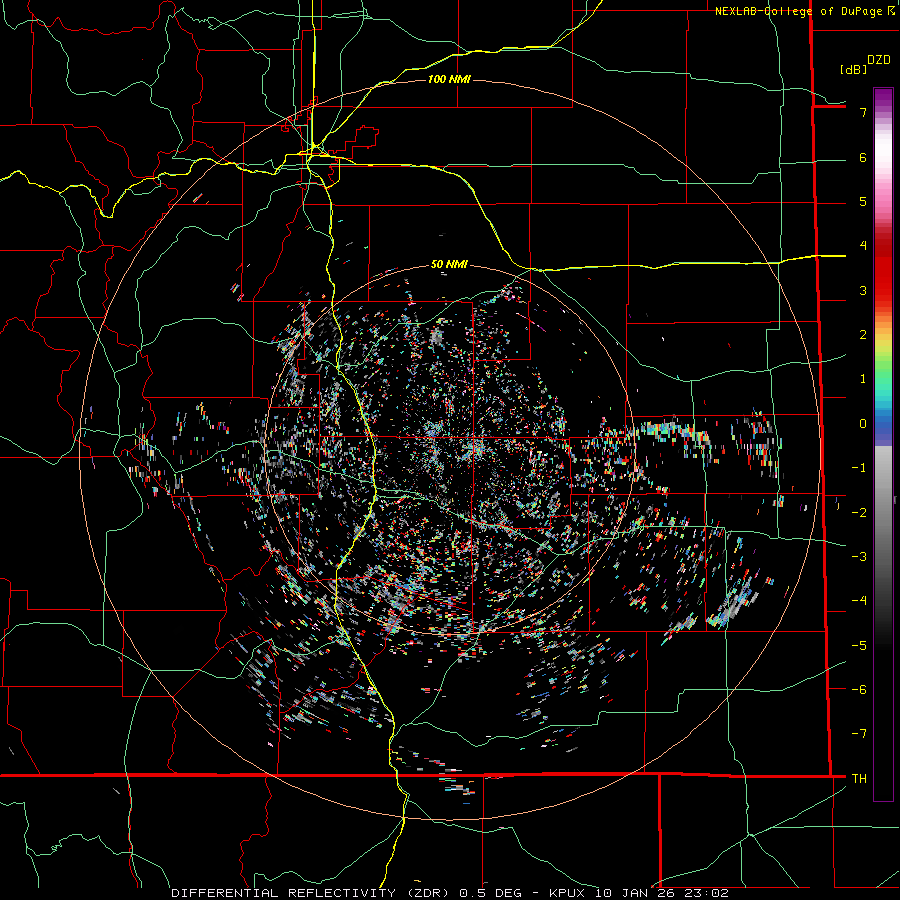Select the DZD product label
900x900 pixels.
click(x=879, y=60)
